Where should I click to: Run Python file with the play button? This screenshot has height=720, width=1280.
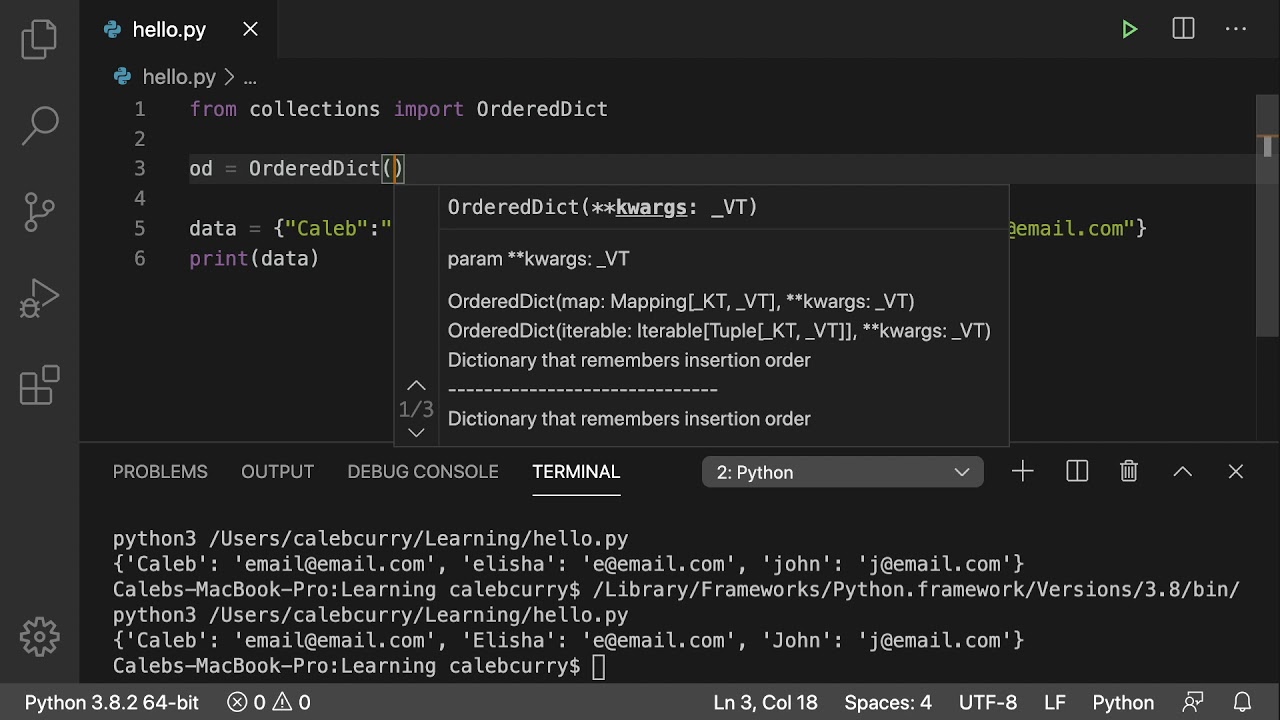coord(1130,29)
